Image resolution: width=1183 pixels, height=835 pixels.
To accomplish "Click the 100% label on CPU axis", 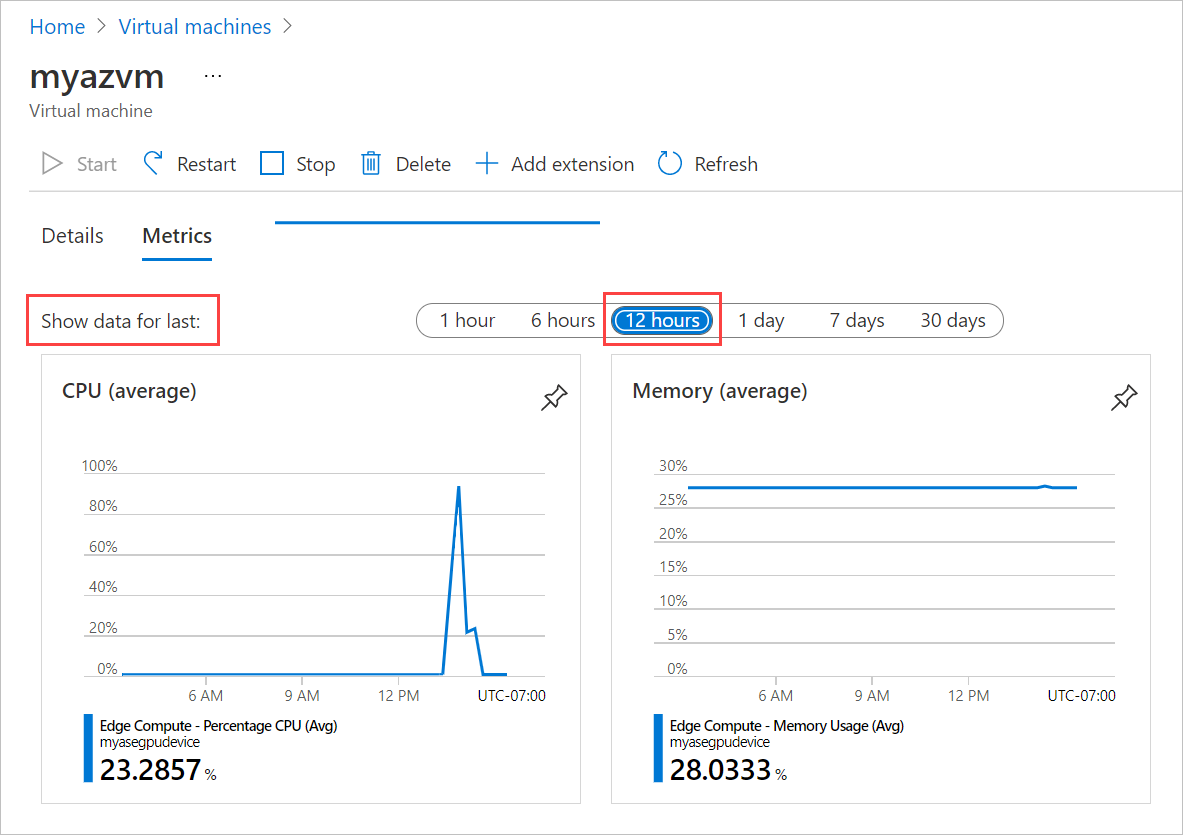I will click(x=100, y=465).
